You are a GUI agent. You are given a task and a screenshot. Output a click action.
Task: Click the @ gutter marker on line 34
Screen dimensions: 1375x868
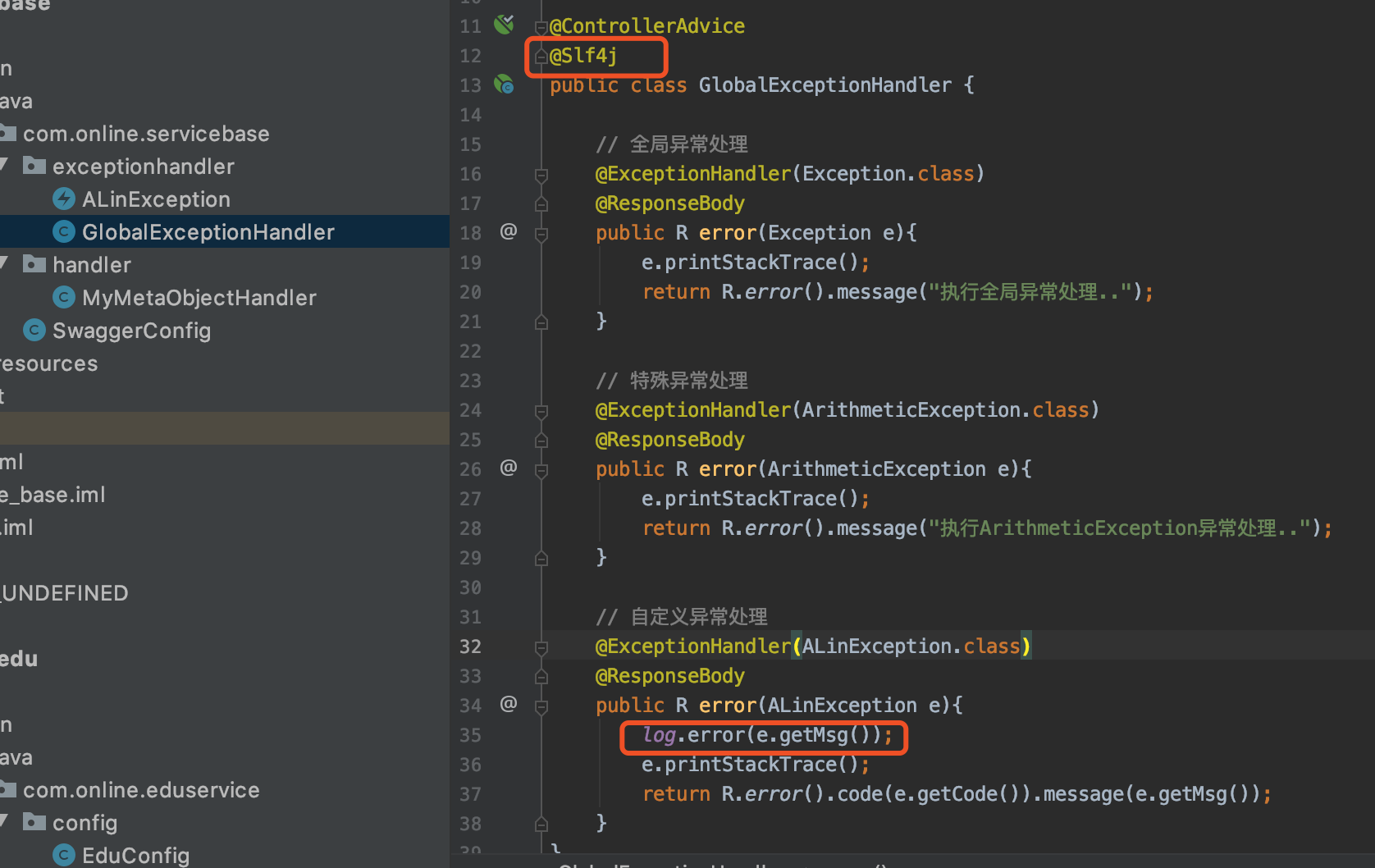coord(509,704)
